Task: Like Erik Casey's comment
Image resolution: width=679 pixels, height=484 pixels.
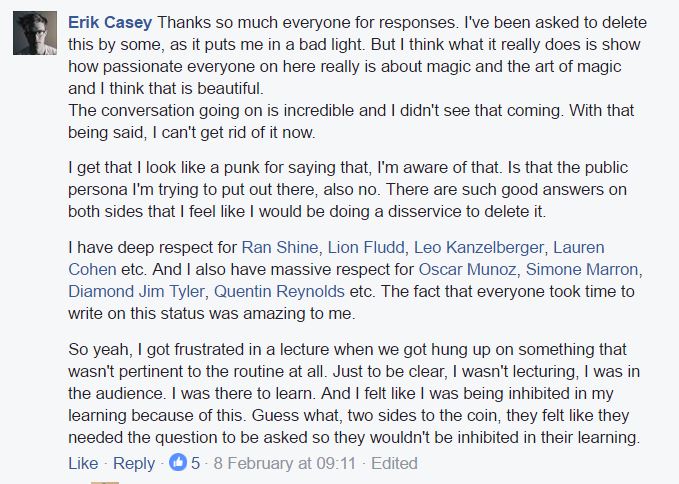Action: click(82, 463)
